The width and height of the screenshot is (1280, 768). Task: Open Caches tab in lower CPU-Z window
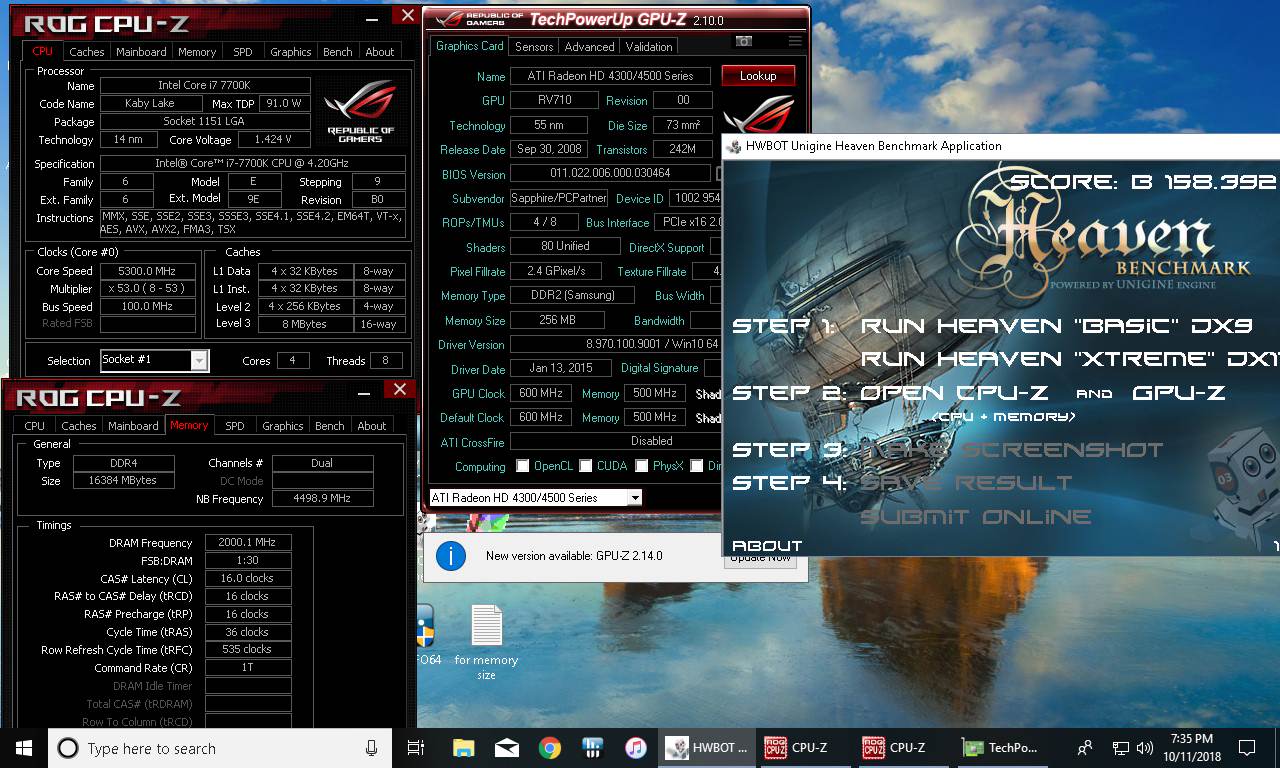click(79, 426)
